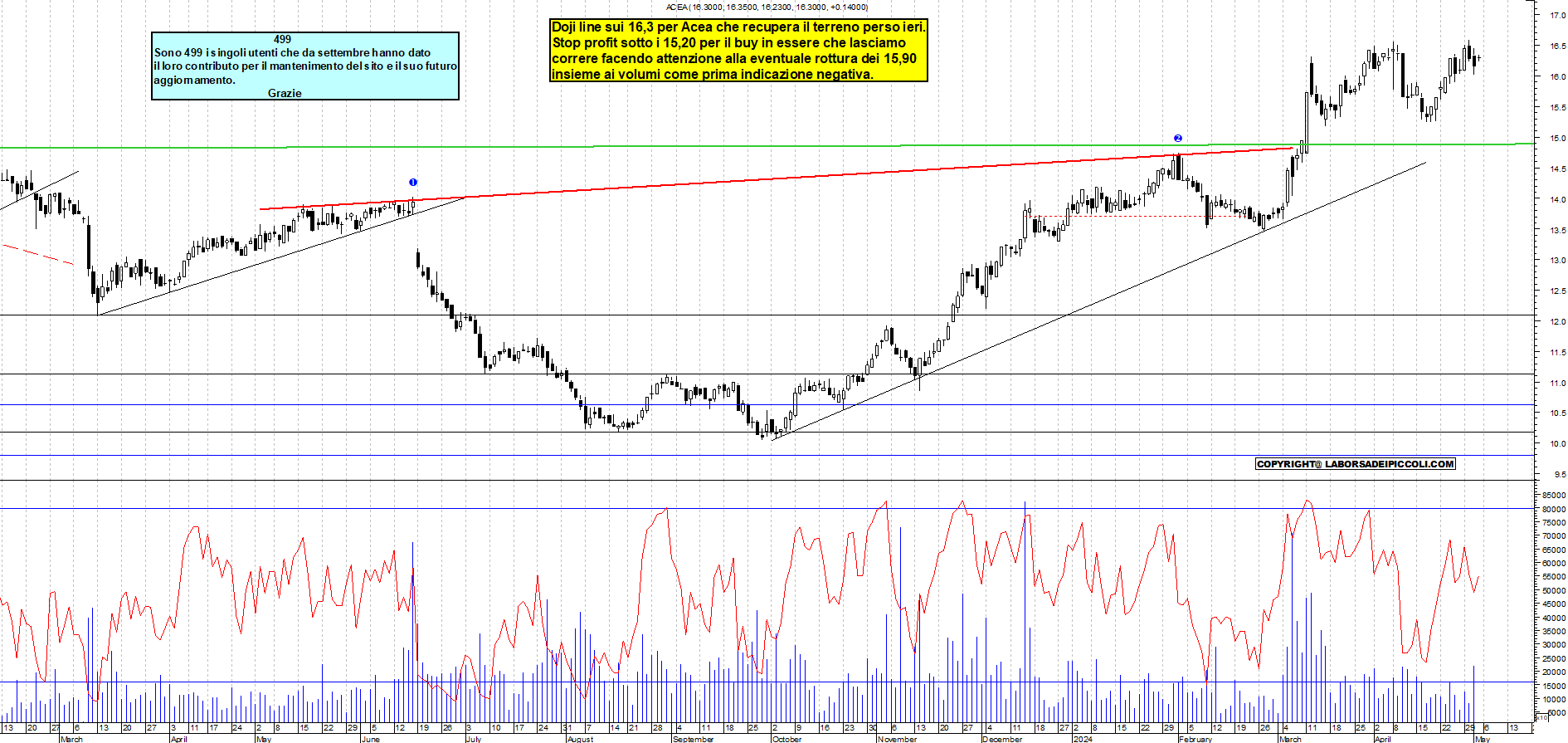Viewport: 1568px width, 743px height.
Task: Select the yellow 'Doji line sui 16,3' note
Action: point(738,51)
